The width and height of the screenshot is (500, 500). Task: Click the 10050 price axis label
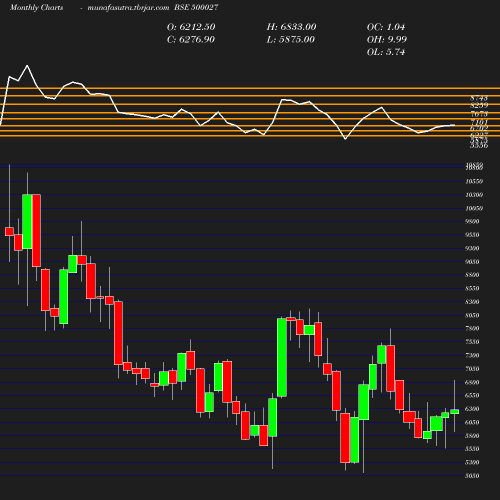474,208
